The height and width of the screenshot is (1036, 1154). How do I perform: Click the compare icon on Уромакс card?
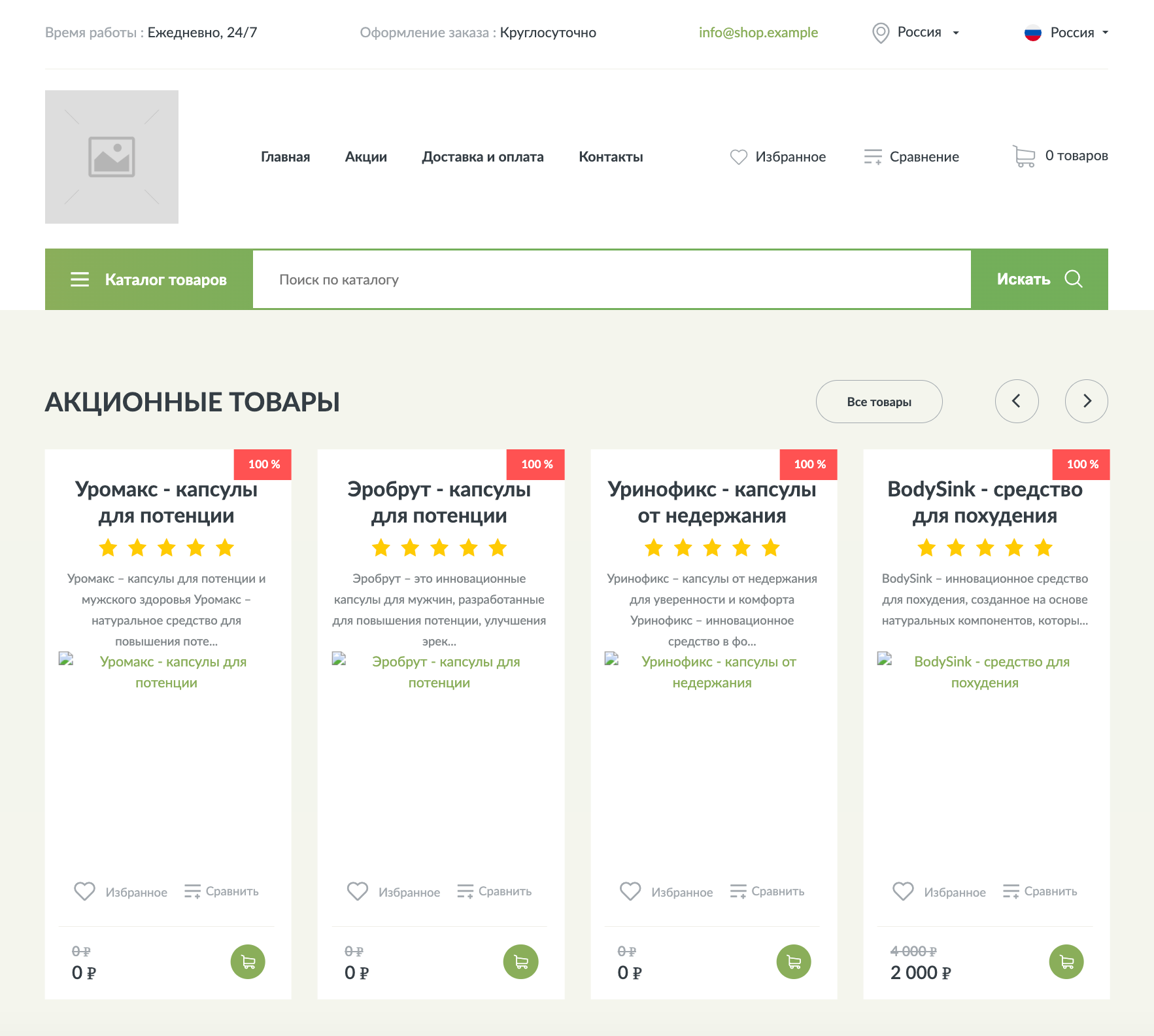tap(192, 891)
